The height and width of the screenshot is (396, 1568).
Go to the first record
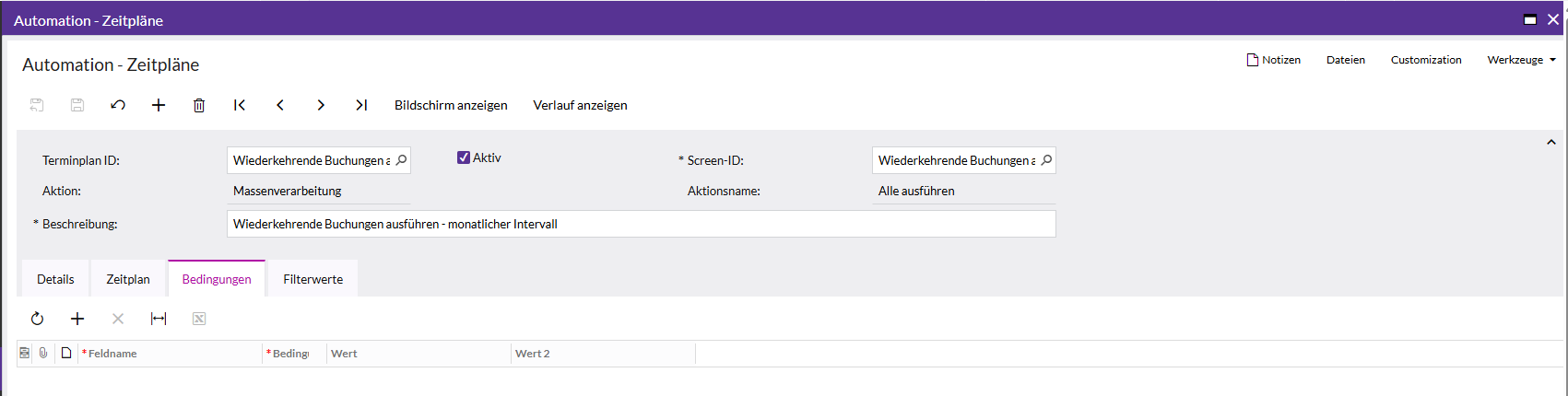[240, 105]
